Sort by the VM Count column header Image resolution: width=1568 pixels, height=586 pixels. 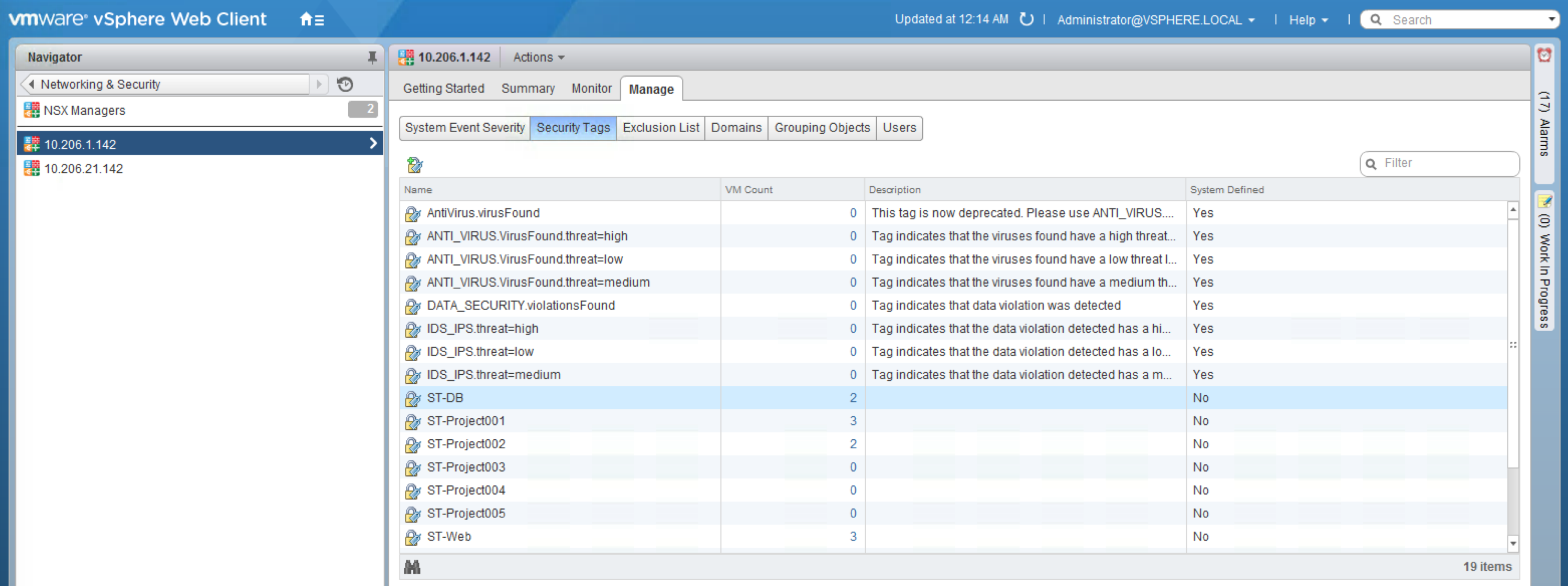(x=792, y=190)
